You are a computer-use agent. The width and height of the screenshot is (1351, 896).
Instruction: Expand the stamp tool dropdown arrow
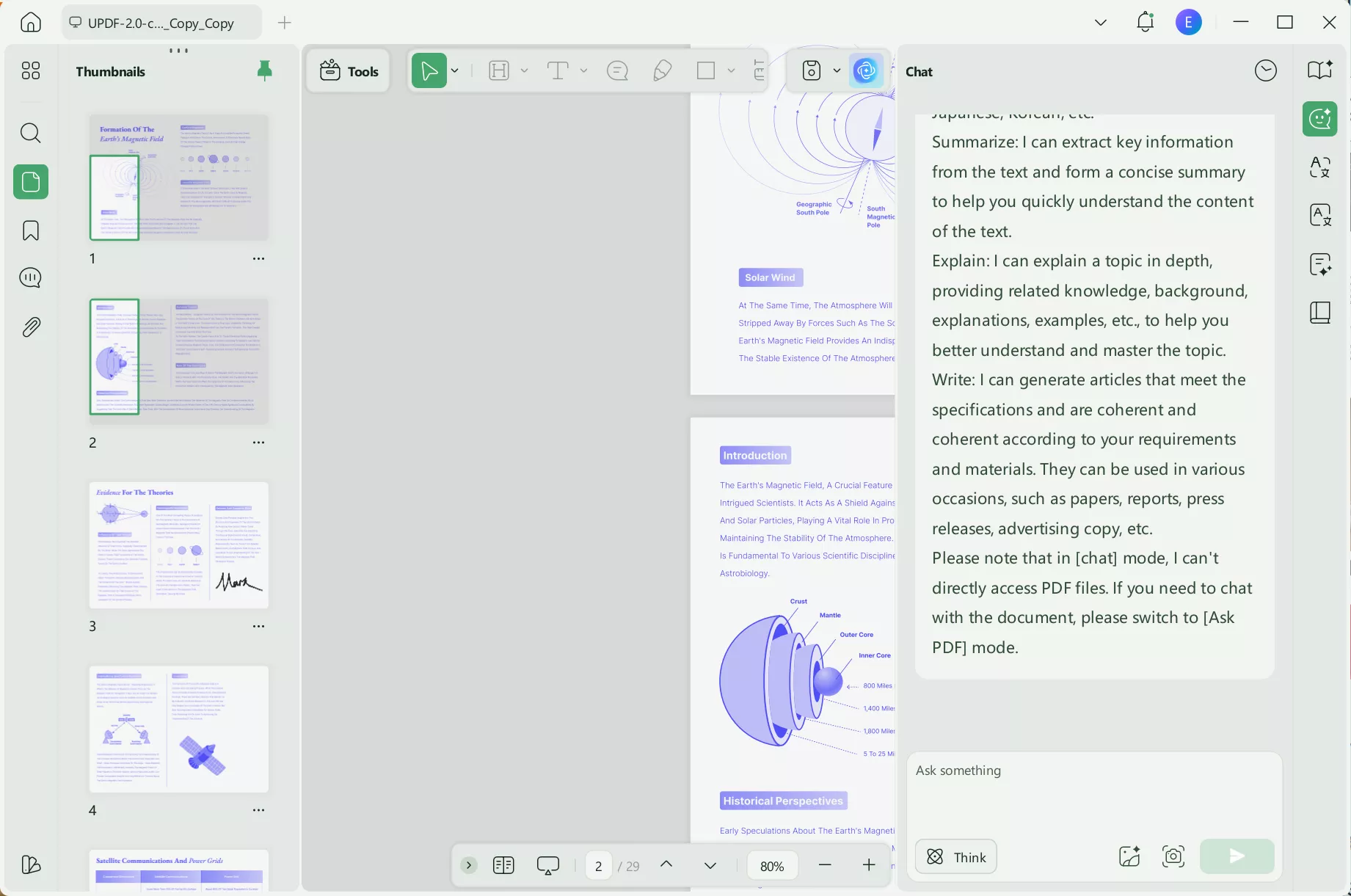pos(837,71)
